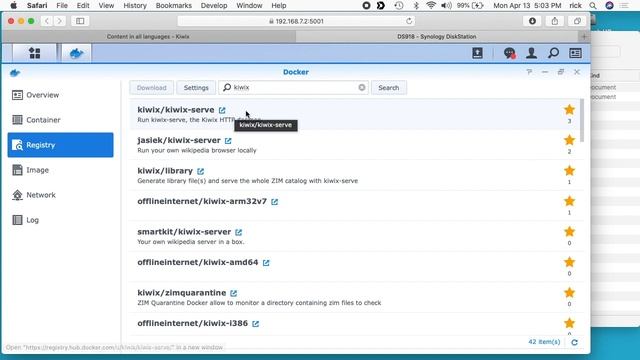640x360 pixels.
Task: Open Wi-Fi status menu
Action: coord(431,6)
